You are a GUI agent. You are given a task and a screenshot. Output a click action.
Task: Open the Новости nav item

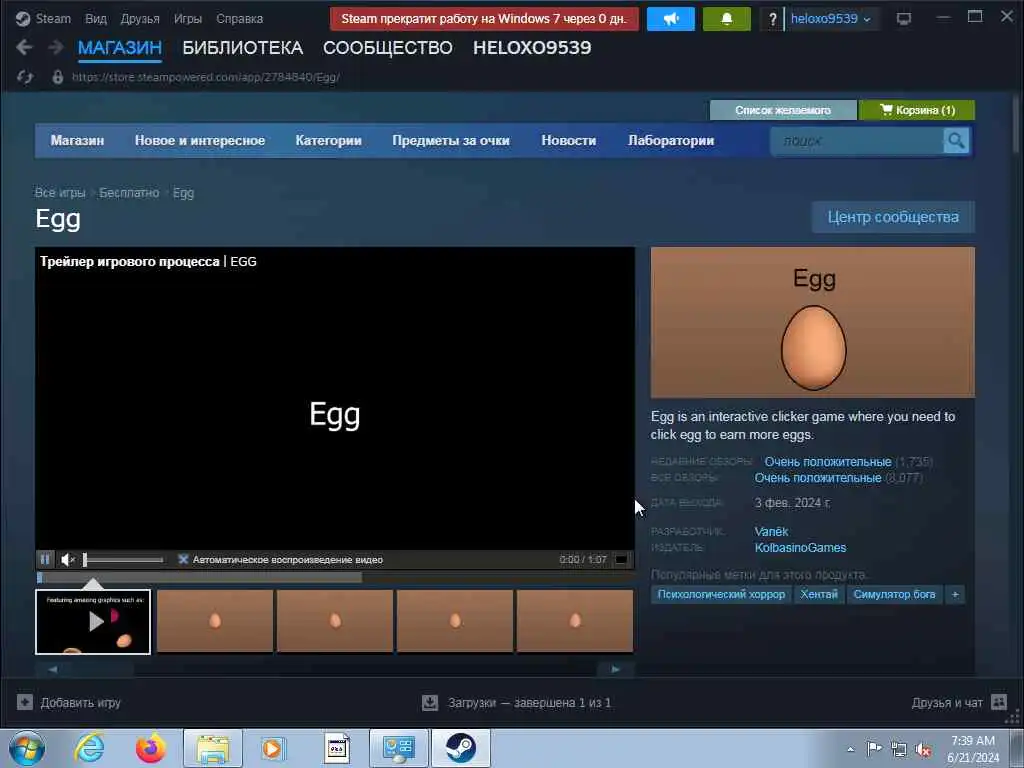click(x=569, y=140)
